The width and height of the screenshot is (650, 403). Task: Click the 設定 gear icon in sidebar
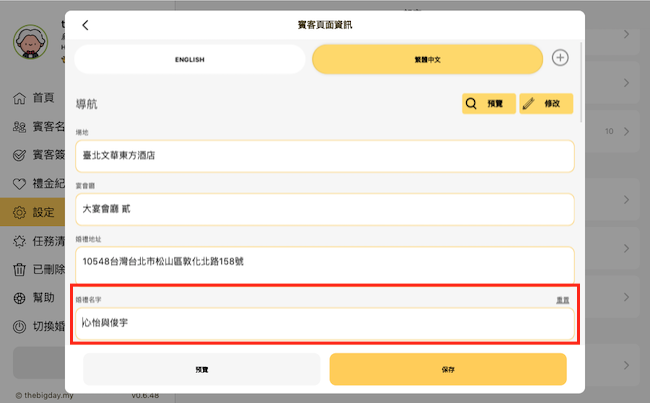(x=19, y=212)
